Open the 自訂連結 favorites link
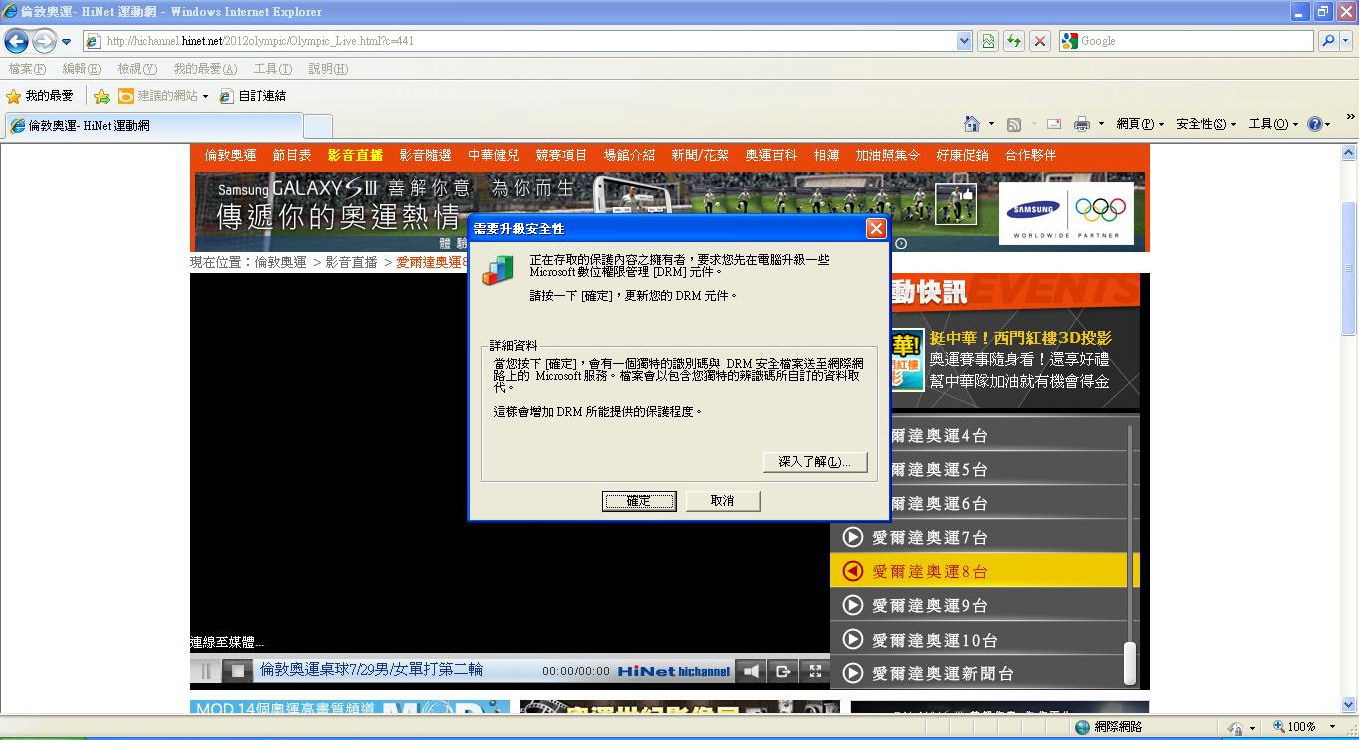1359x740 pixels. 252,96
